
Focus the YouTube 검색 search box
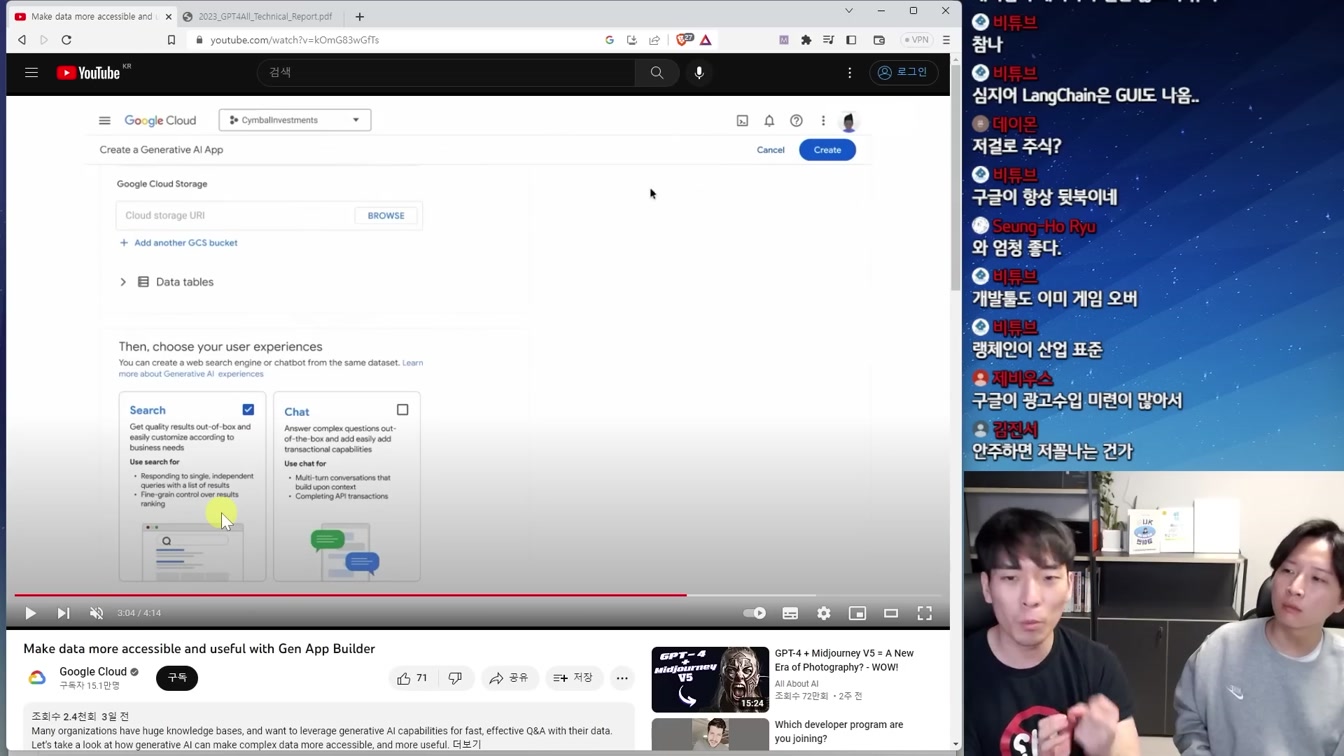(446, 72)
